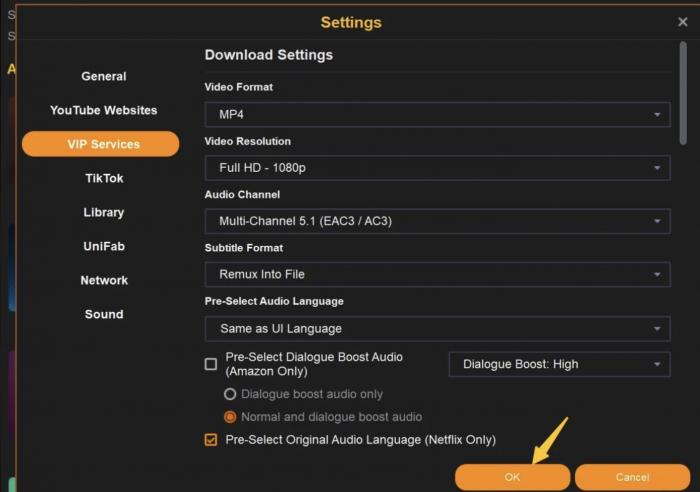
Task: Open the Network settings section
Action: [104, 280]
